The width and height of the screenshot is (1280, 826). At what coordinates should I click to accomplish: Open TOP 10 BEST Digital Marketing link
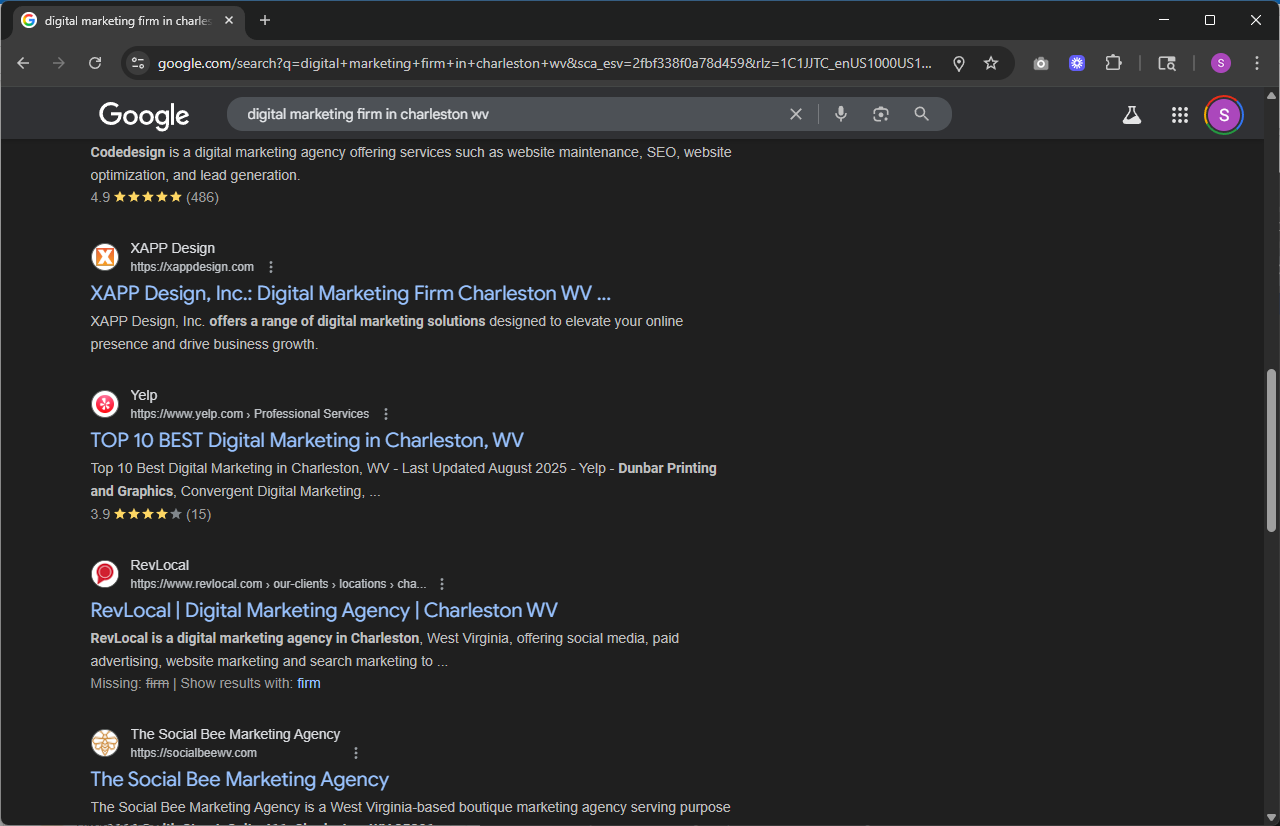click(307, 440)
